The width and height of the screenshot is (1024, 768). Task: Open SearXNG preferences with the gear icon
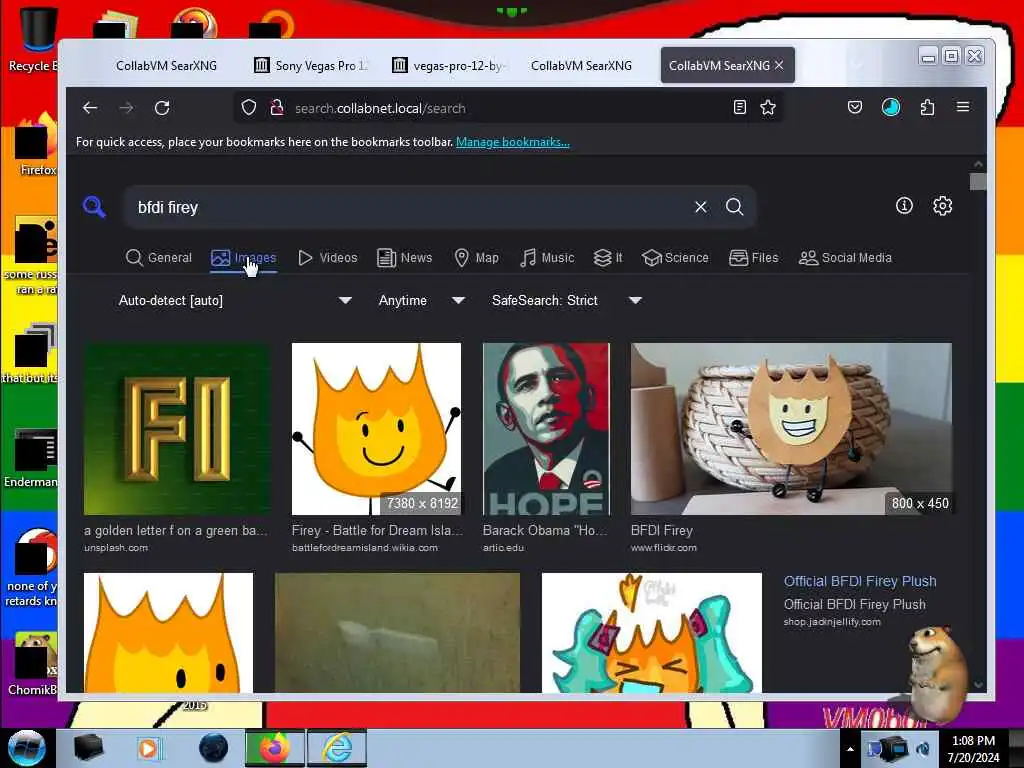(942, 206)
